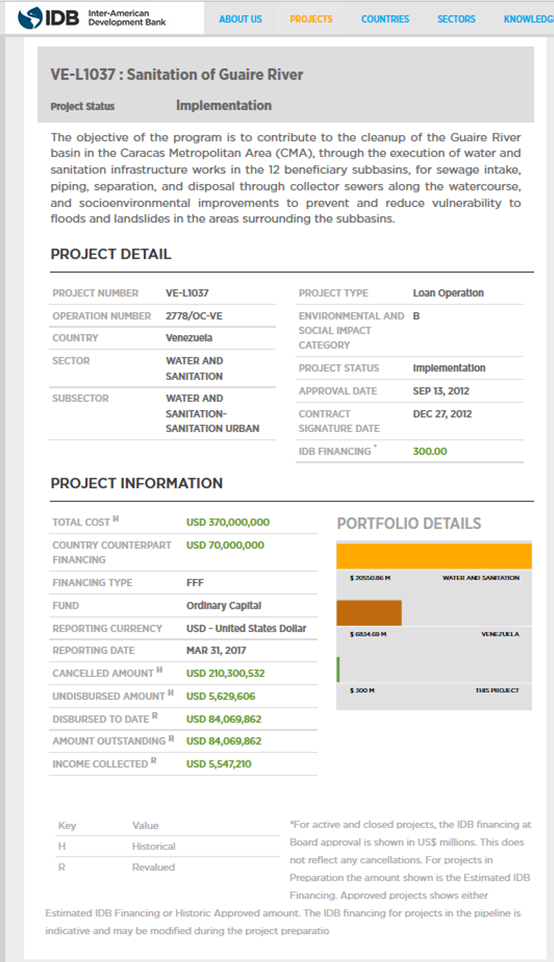
Task: Click the IDB Financing 300.00 value
Action: [429, 452]
